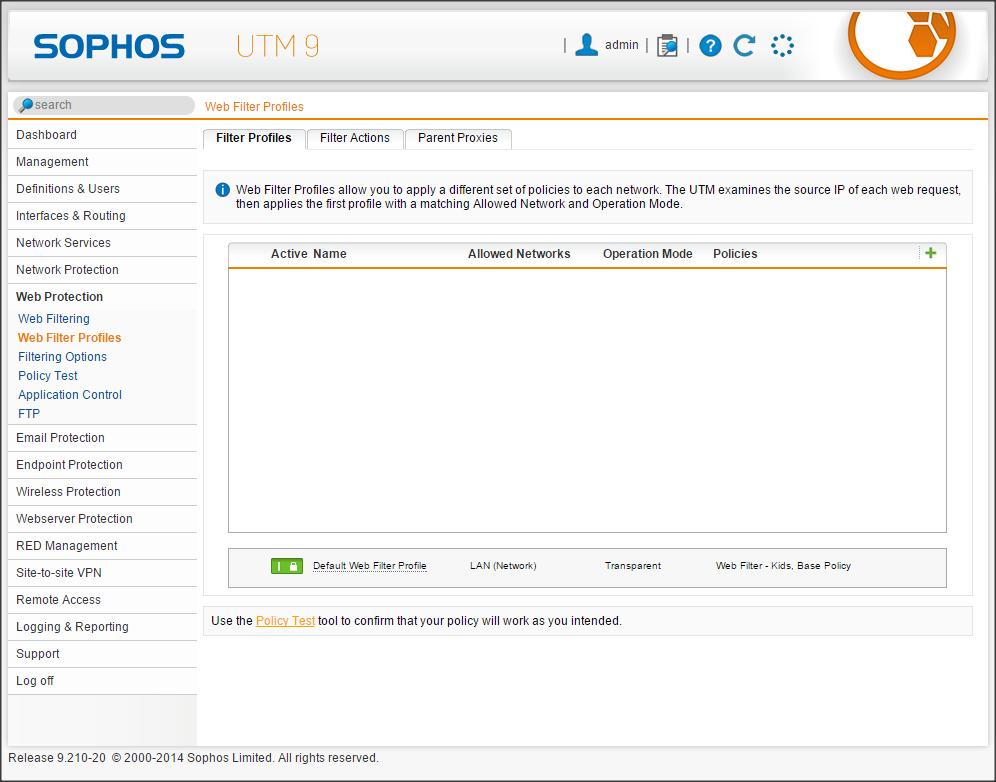Expand the Definitions & Users section
Image resolution: width=996 pixels, height=782 pixels.
pos(68,189)
